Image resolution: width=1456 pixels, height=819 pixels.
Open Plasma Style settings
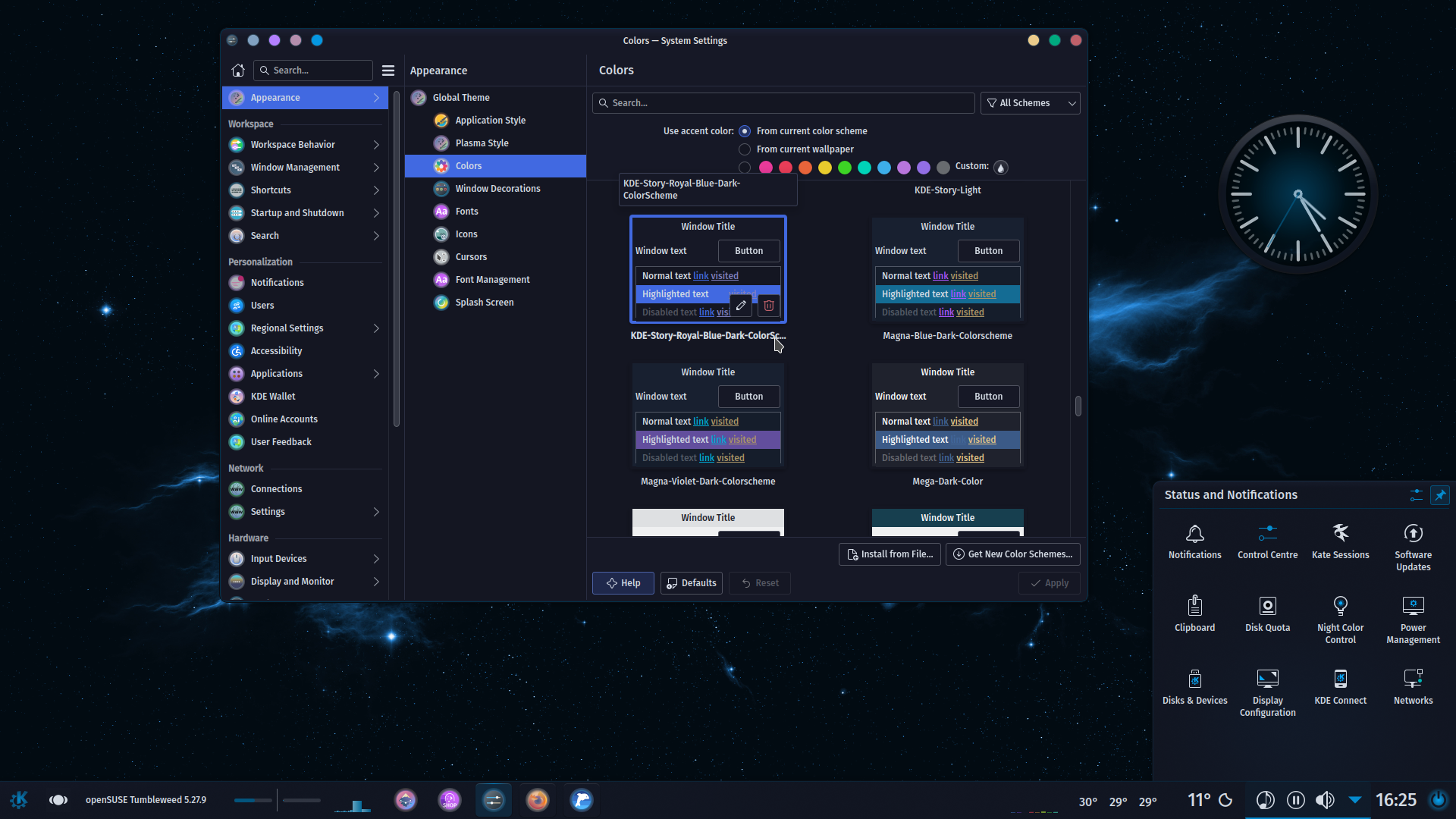(495, 143)
